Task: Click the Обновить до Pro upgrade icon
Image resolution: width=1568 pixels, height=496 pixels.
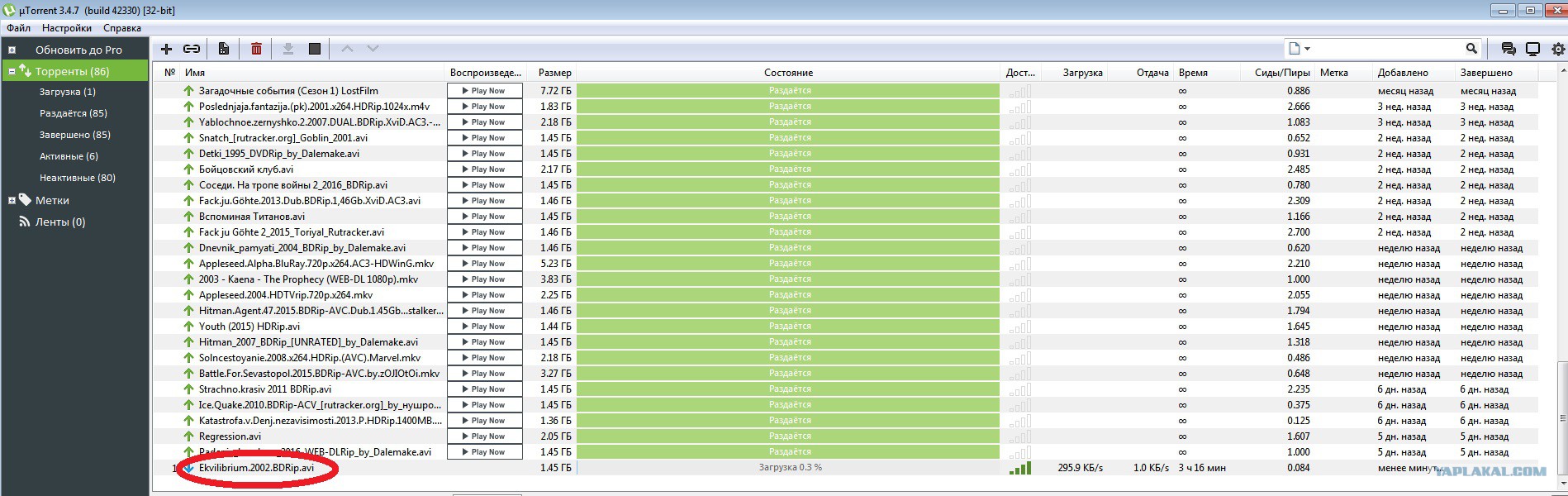Action: coord(12,50)
